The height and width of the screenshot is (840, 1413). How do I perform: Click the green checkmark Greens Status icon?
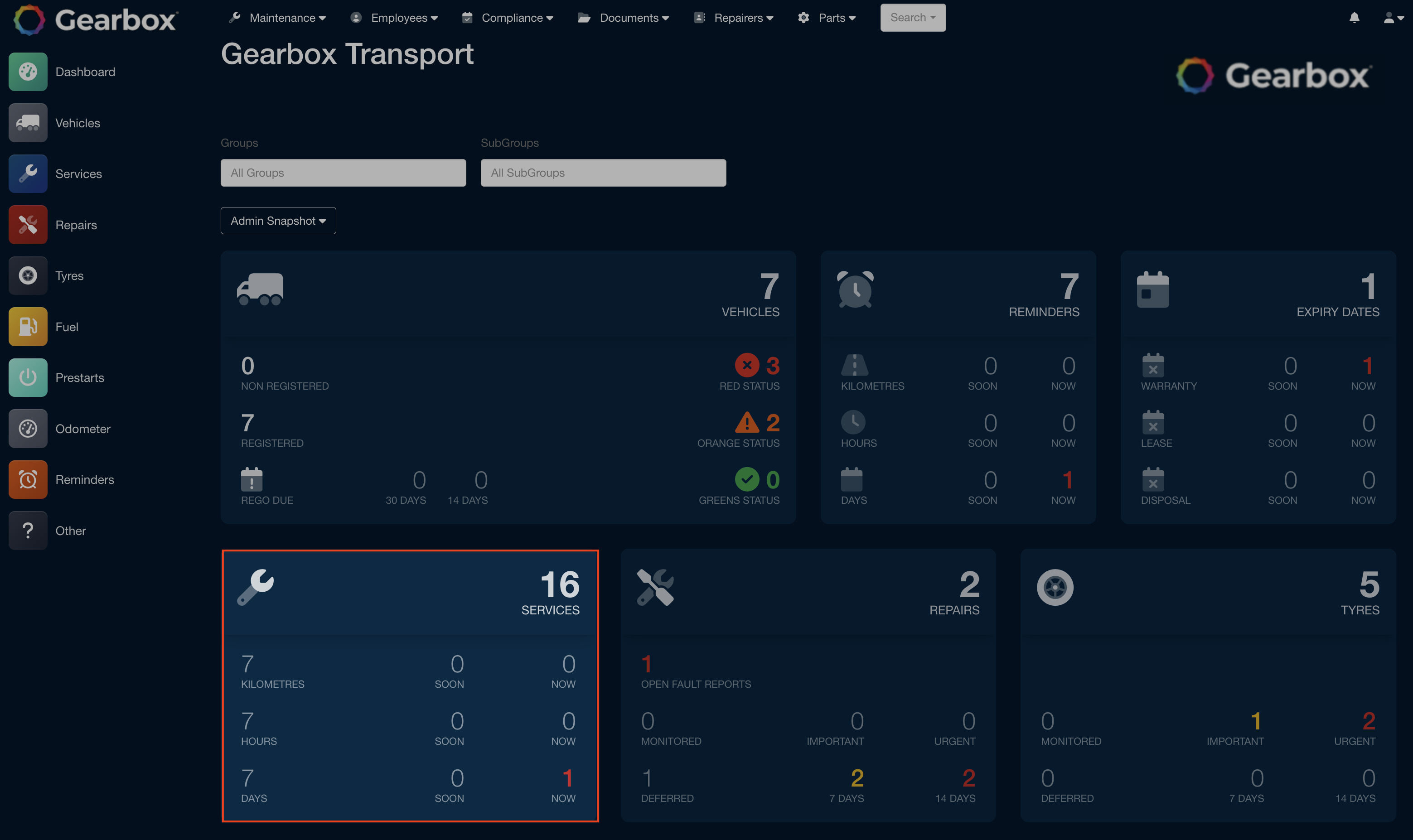(747, 479)
